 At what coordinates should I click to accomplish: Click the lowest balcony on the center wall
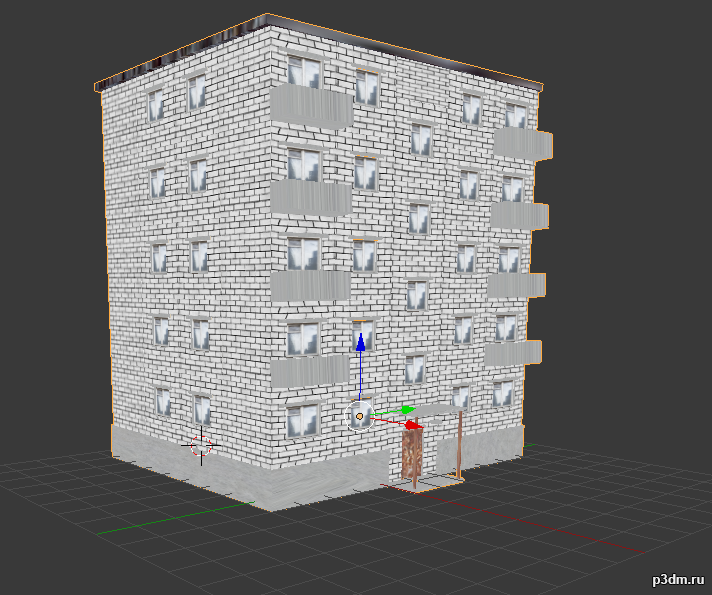coord(310,374)
